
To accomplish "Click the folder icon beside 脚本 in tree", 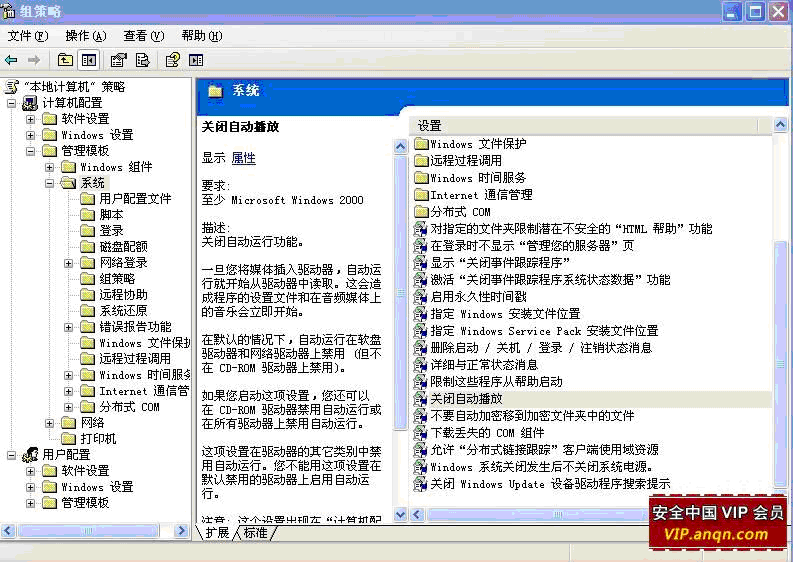I will (x=87, y=214).
